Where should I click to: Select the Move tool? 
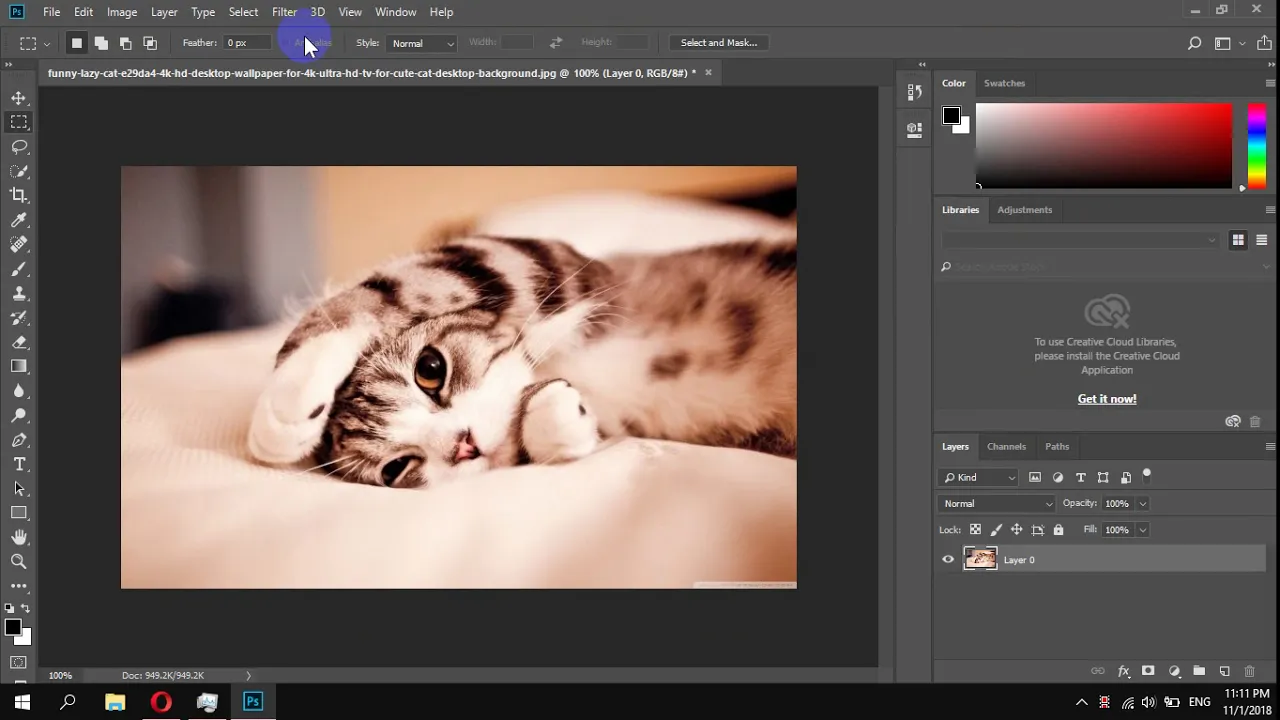[x=19, y=98]
